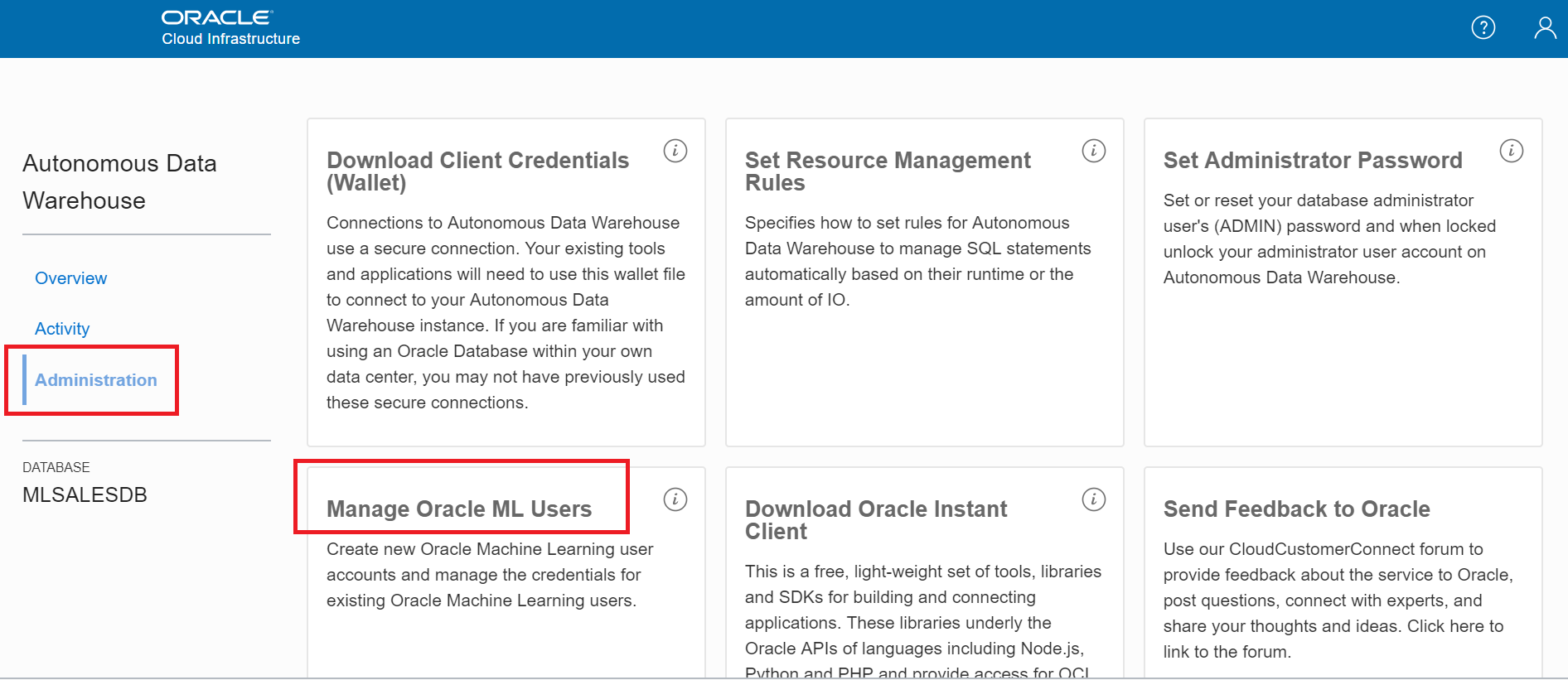Image resolution: width=1568 pixels, height=680 pixels.
Task: Show info for Download Client Credentials card
Action: coord(675,151)
